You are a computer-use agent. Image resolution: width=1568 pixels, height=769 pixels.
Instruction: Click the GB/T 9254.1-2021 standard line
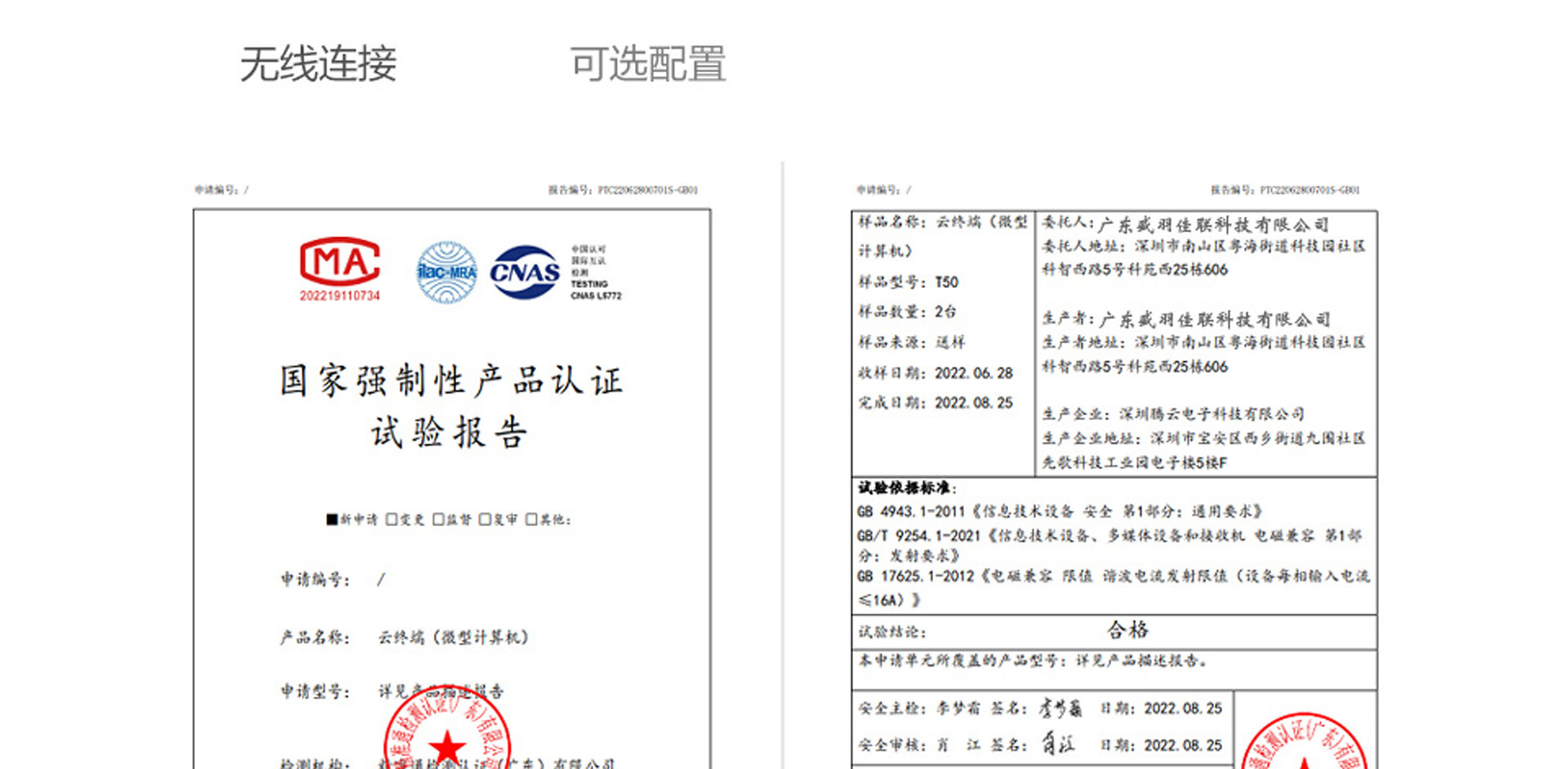[1109, 546]
